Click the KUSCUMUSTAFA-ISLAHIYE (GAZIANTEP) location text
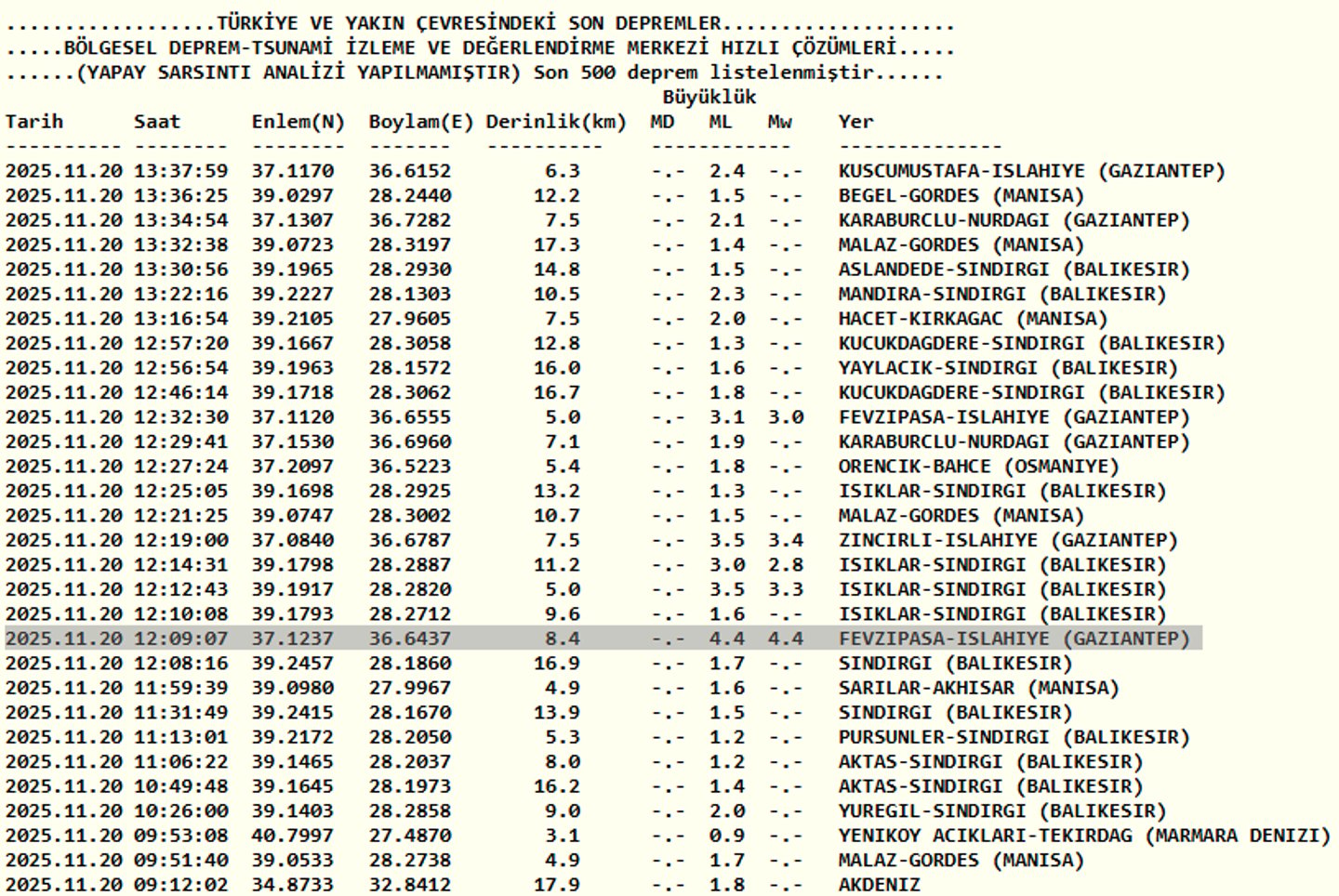The image size is (1339, 896). pos(1031,171)
